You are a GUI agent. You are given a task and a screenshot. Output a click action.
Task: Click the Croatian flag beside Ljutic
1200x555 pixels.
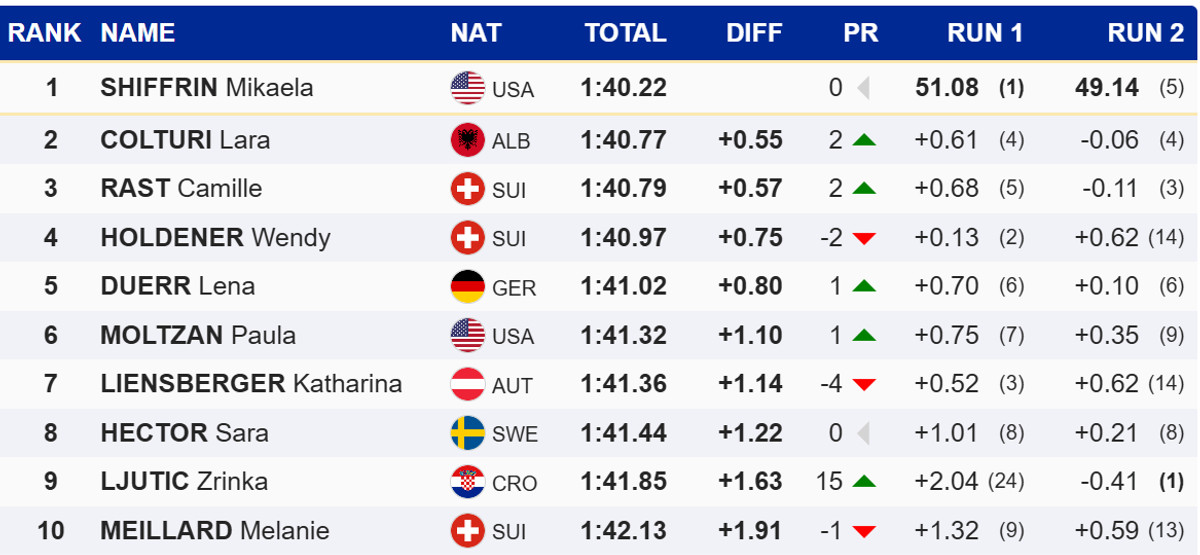[x=467, y=482]
